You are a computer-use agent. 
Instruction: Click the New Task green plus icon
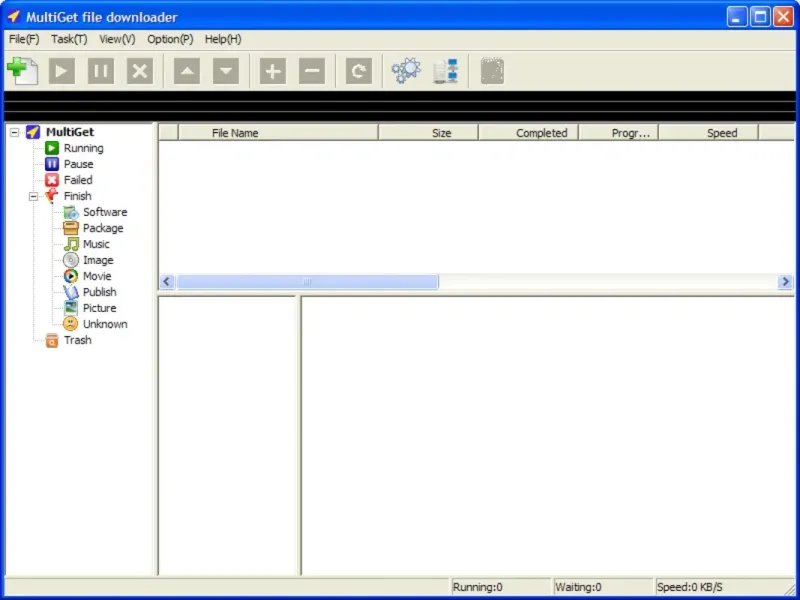[x=22, y=70]
